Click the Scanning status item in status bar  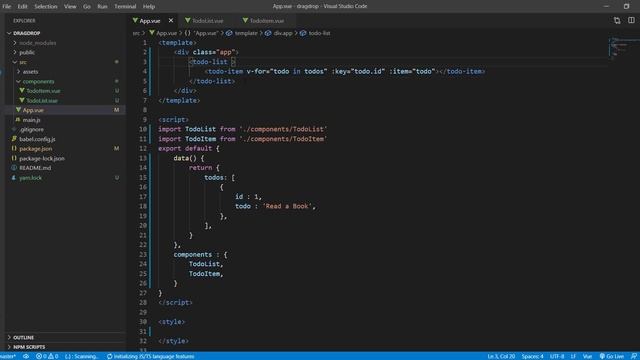click(82, 356)
